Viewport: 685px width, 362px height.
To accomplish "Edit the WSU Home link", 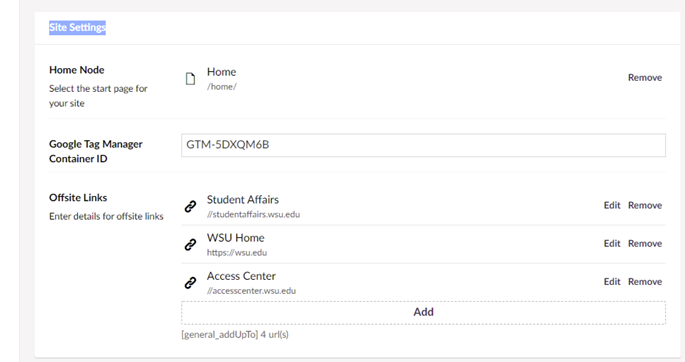I will point(612,243).
